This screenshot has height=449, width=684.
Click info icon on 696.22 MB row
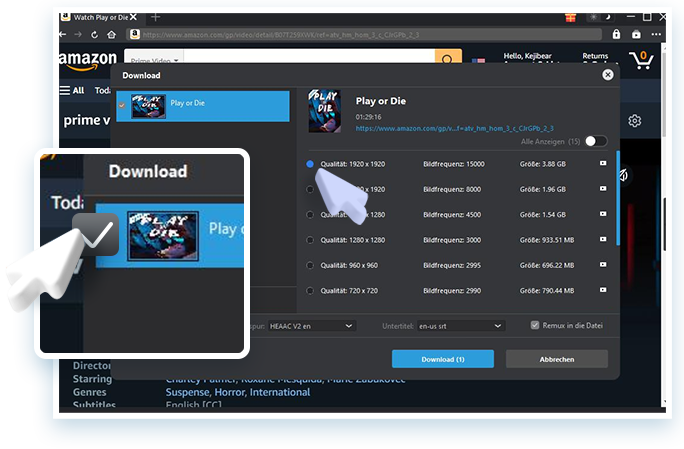[603, 264]
